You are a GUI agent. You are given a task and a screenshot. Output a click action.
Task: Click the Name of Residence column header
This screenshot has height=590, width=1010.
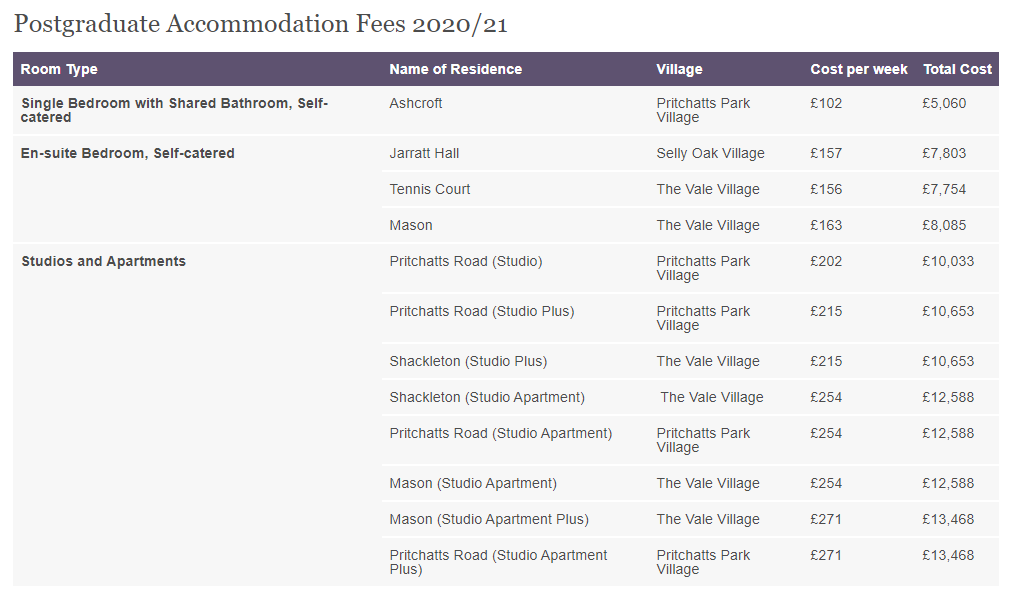point(455,70)
